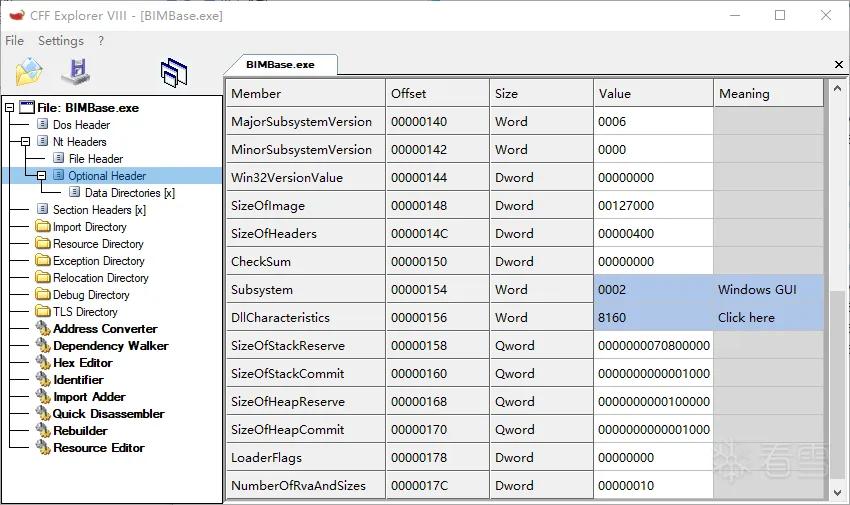This screenshot has height=505, width=850.
Task: Click the Win32VersionValue member cell
Action: coord(305,177)
